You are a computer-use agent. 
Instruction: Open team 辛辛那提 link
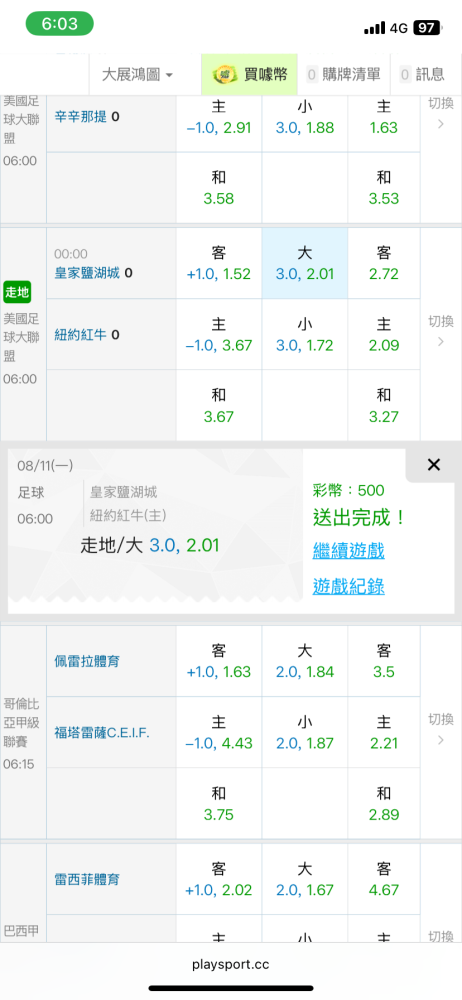click(x=80, y=117)
